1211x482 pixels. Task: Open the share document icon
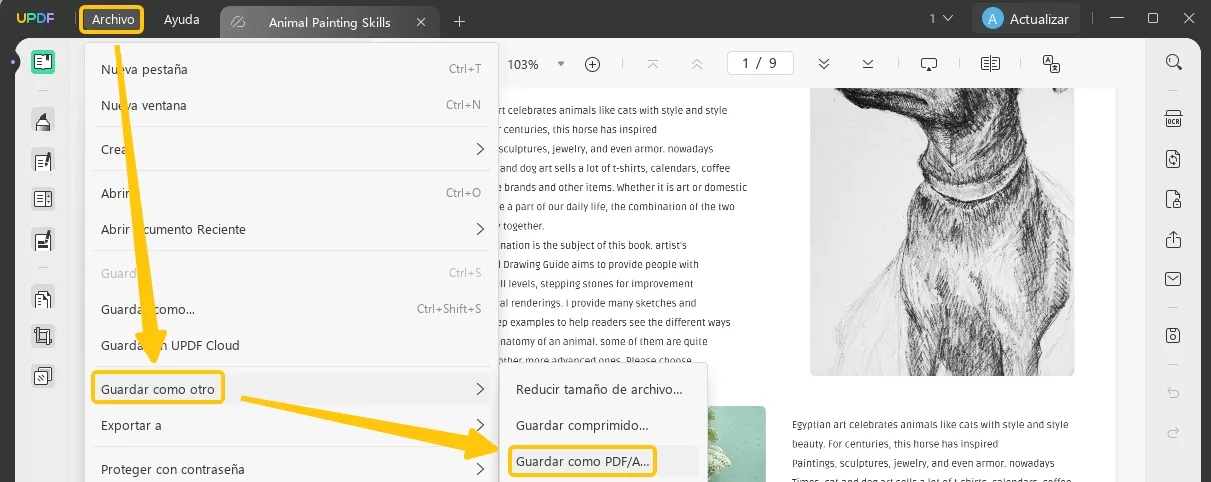pyautogui.click(x=1173, y=239)
